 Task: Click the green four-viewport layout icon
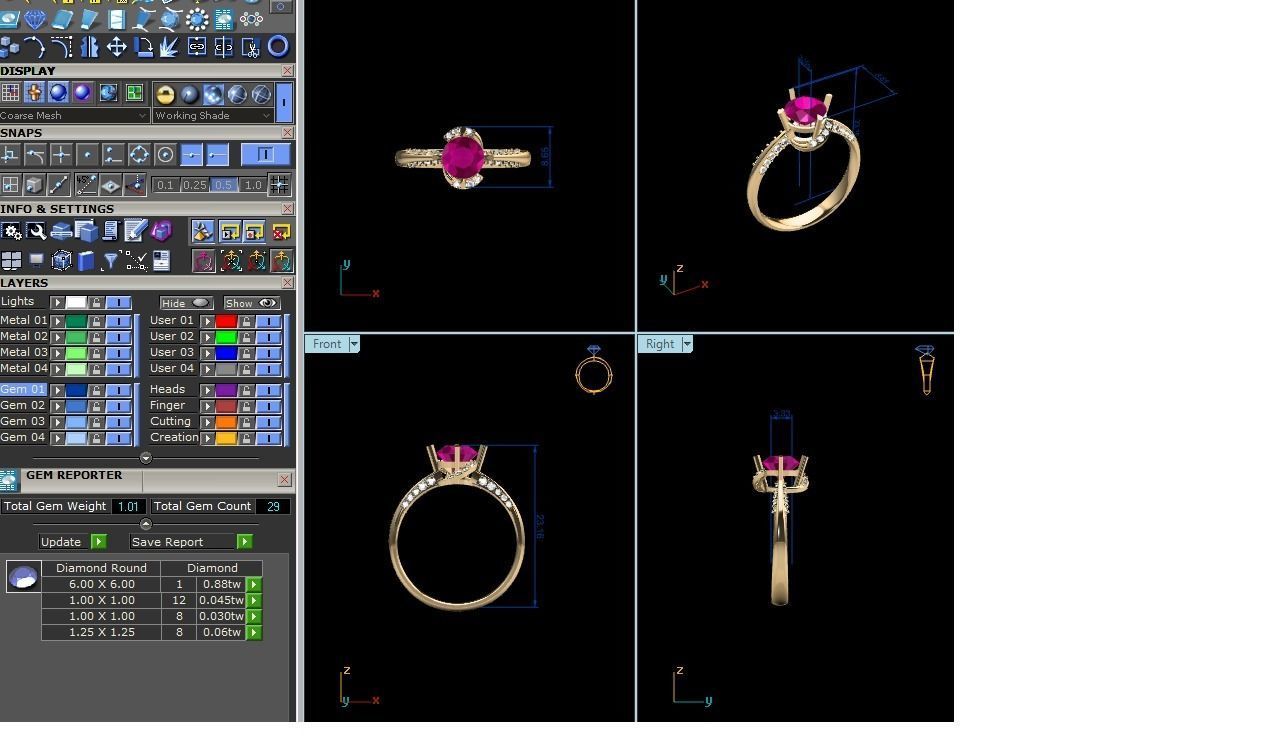[x=134, y=93]
